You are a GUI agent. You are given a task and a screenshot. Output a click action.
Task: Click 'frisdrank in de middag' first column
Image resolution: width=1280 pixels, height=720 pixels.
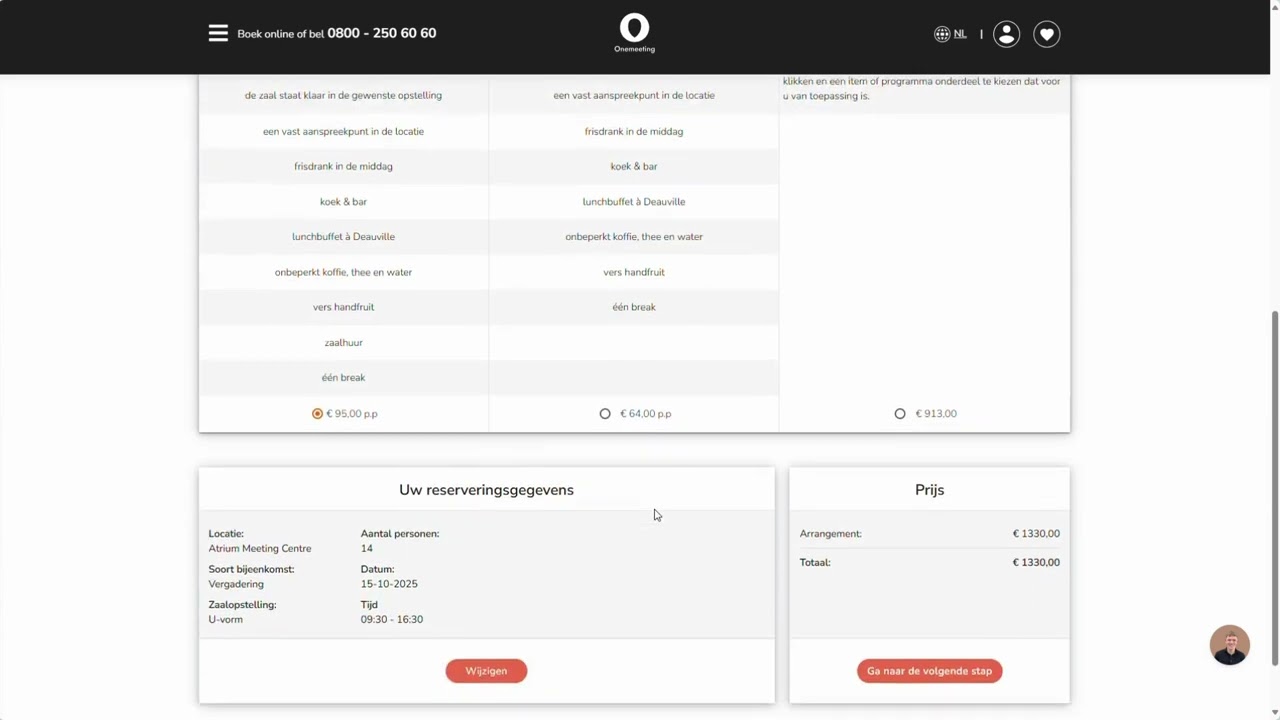pos(343,166)
